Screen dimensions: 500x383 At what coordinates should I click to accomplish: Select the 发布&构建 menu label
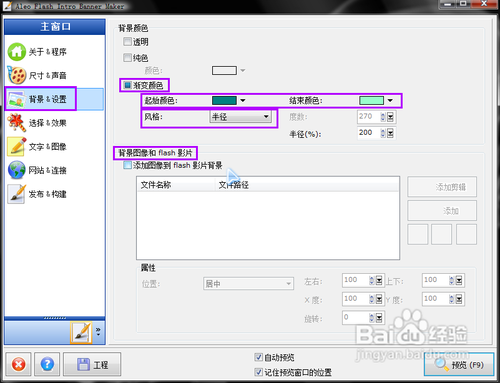click(47, 194)
